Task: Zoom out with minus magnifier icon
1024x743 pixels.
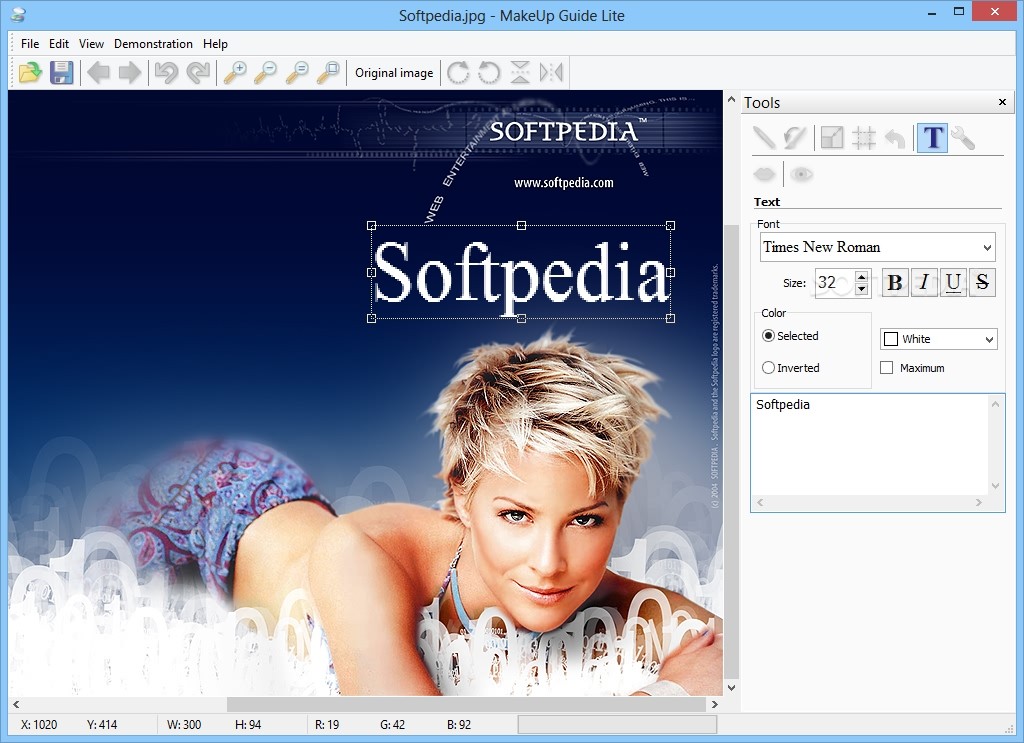Action: point(266,72)
